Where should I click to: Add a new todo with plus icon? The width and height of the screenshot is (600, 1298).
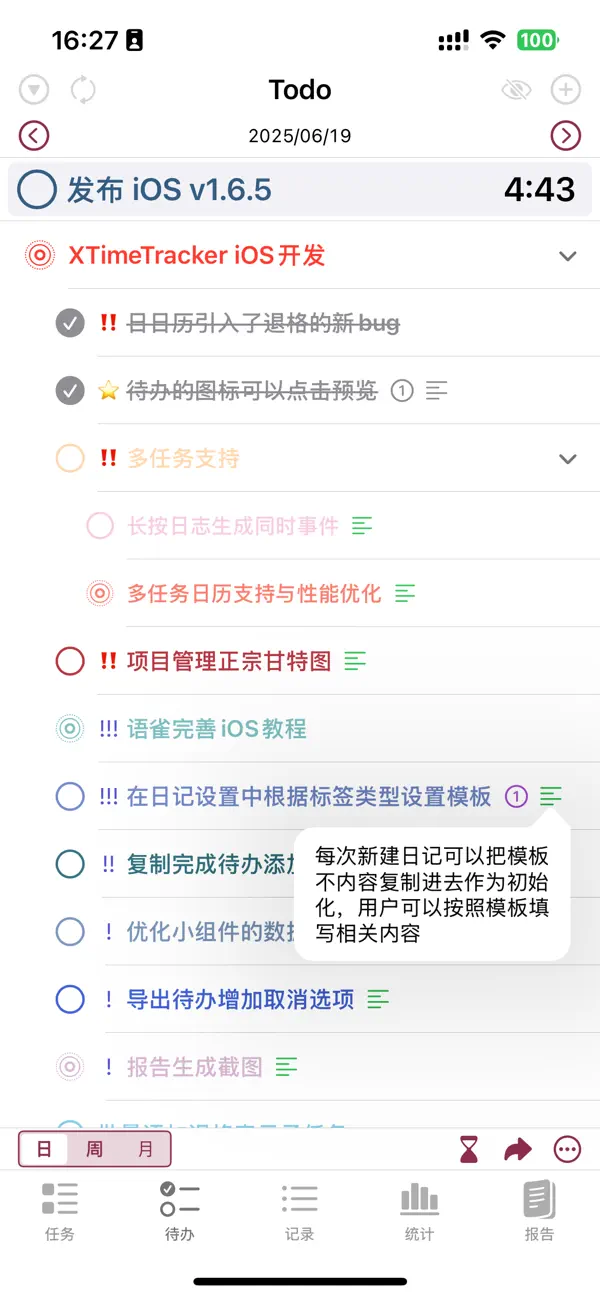(566, 89)
